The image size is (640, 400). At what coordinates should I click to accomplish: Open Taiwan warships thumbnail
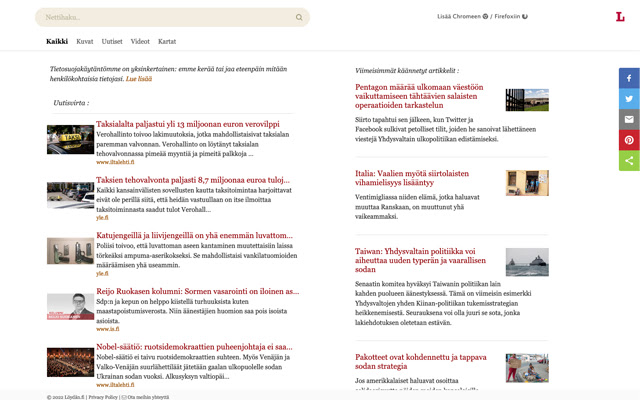(527, 262)
